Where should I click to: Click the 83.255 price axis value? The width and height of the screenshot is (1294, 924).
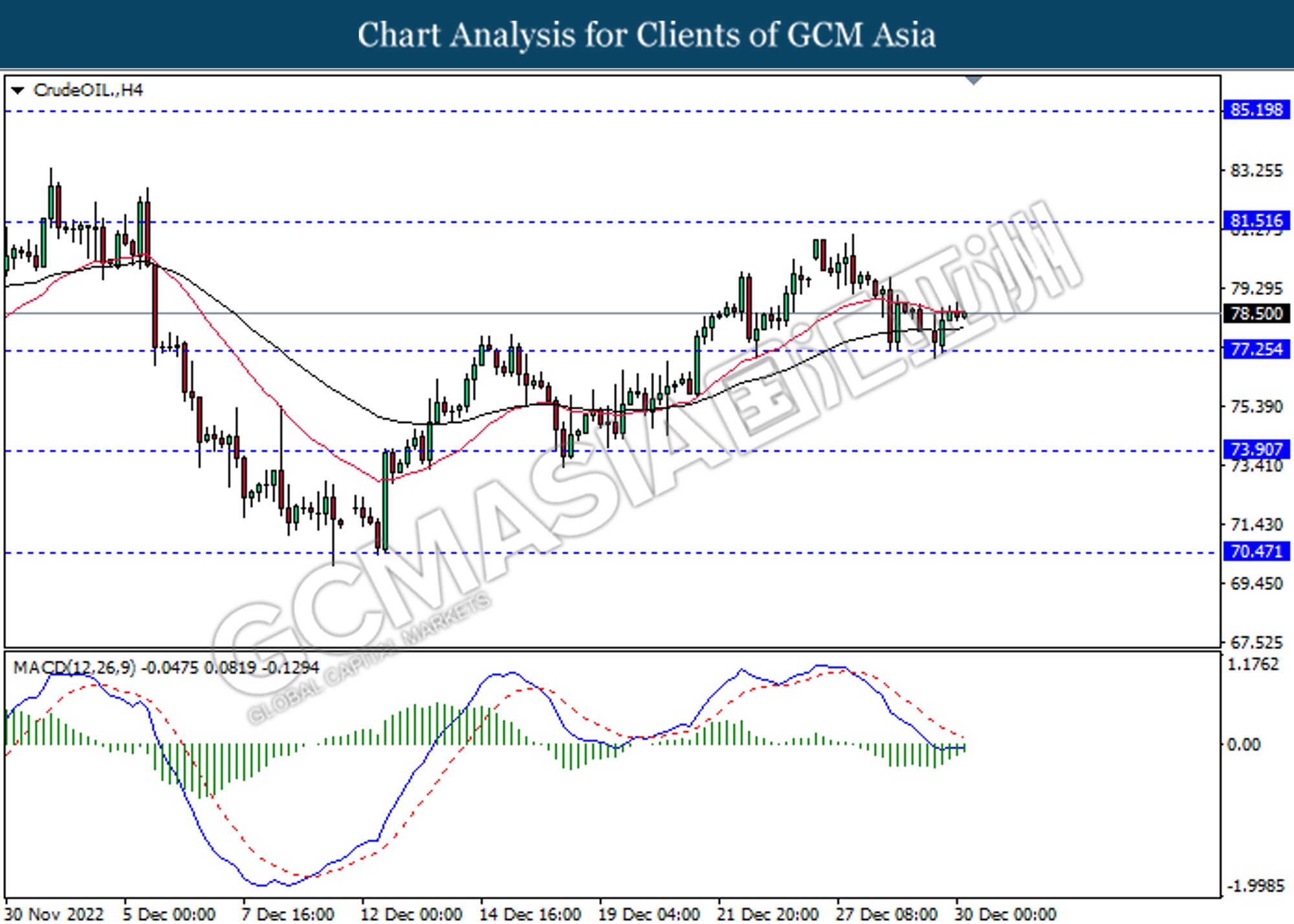pos(1256,171)
